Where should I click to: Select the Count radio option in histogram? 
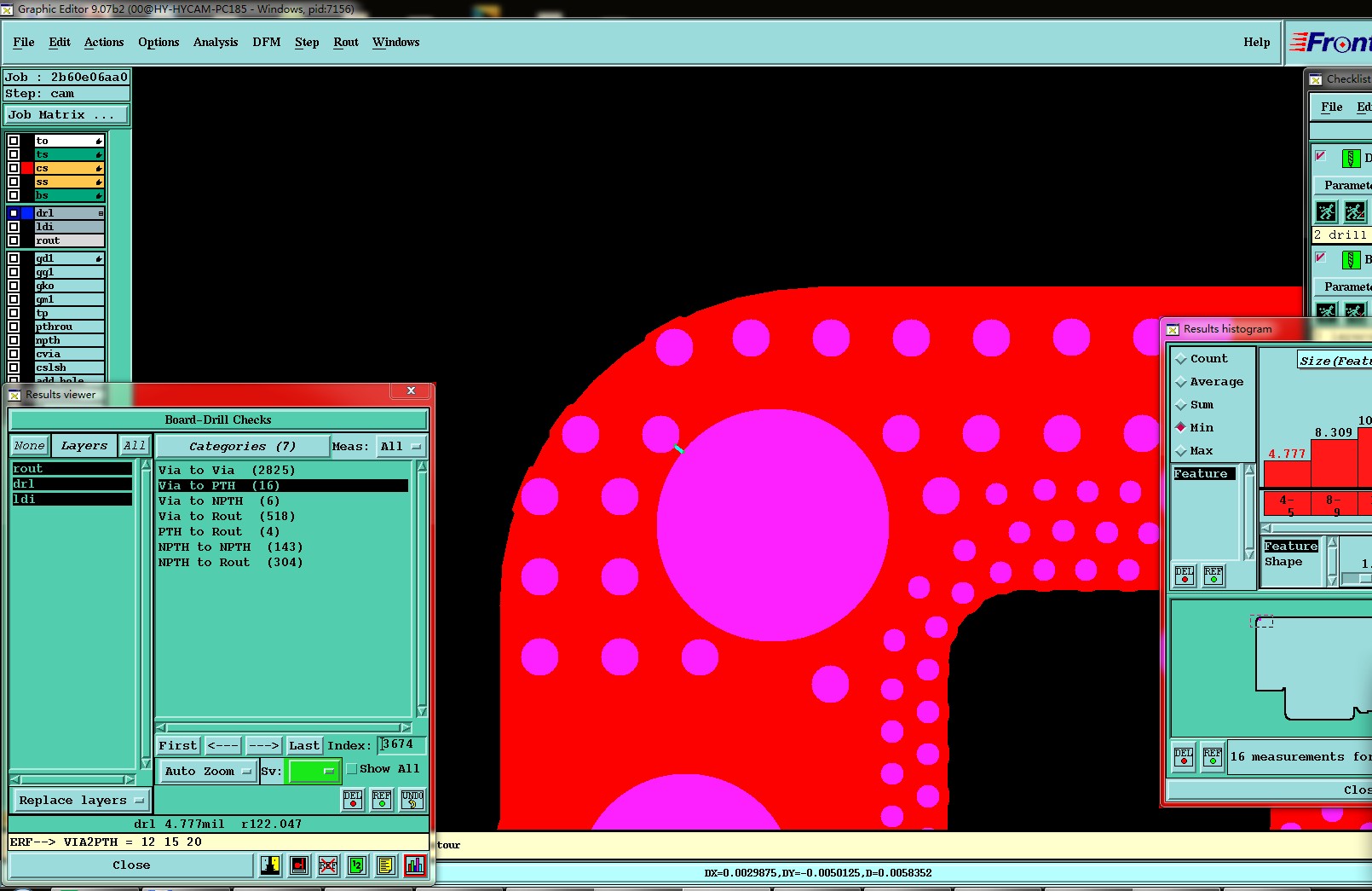(x=1181, y=359)
